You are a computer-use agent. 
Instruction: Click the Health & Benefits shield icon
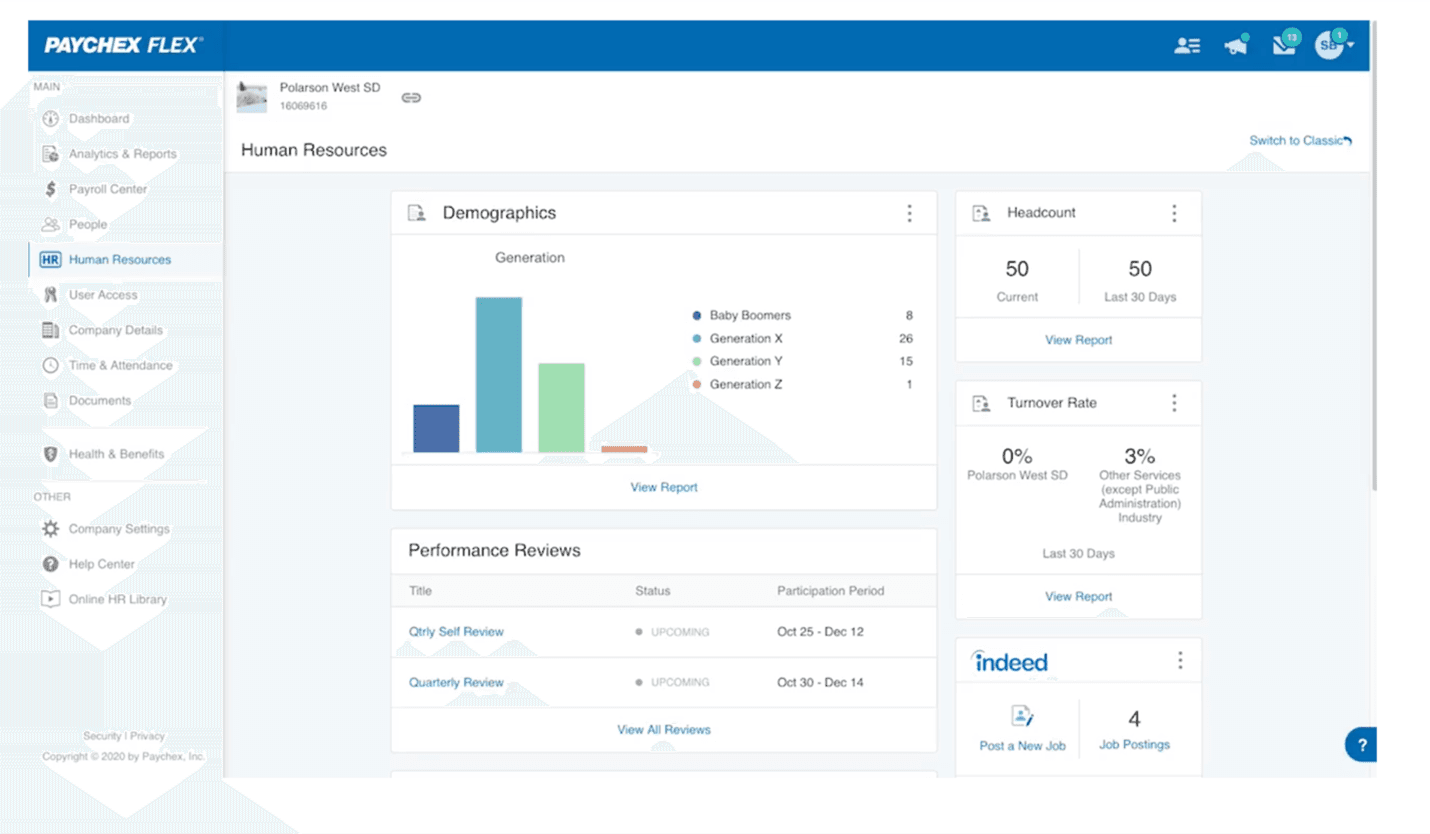51,454
